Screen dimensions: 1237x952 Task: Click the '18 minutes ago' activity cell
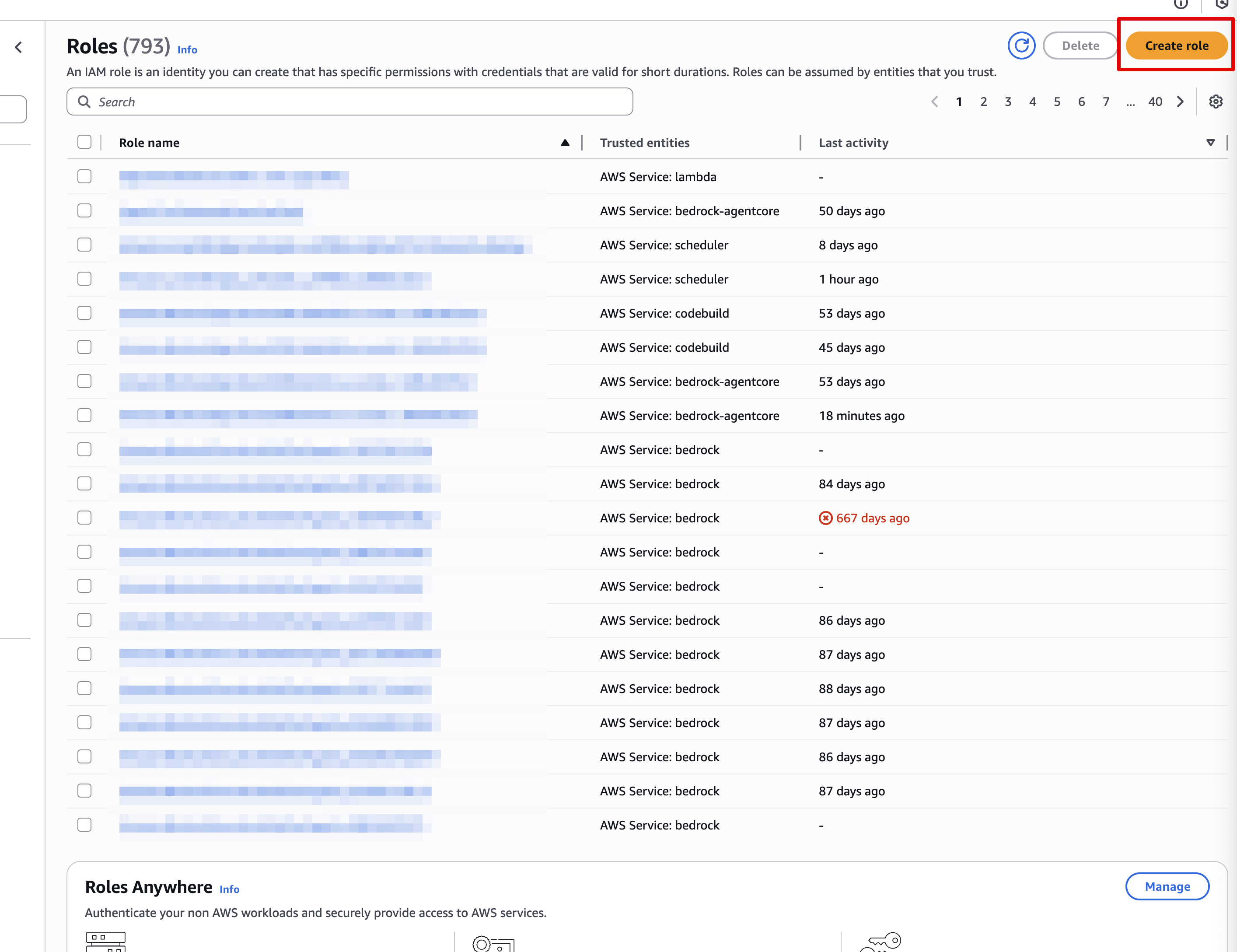point(862,415)
